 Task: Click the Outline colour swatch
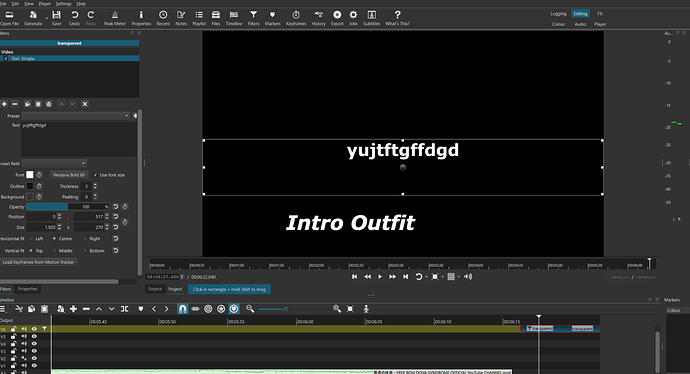coord(29,186)
